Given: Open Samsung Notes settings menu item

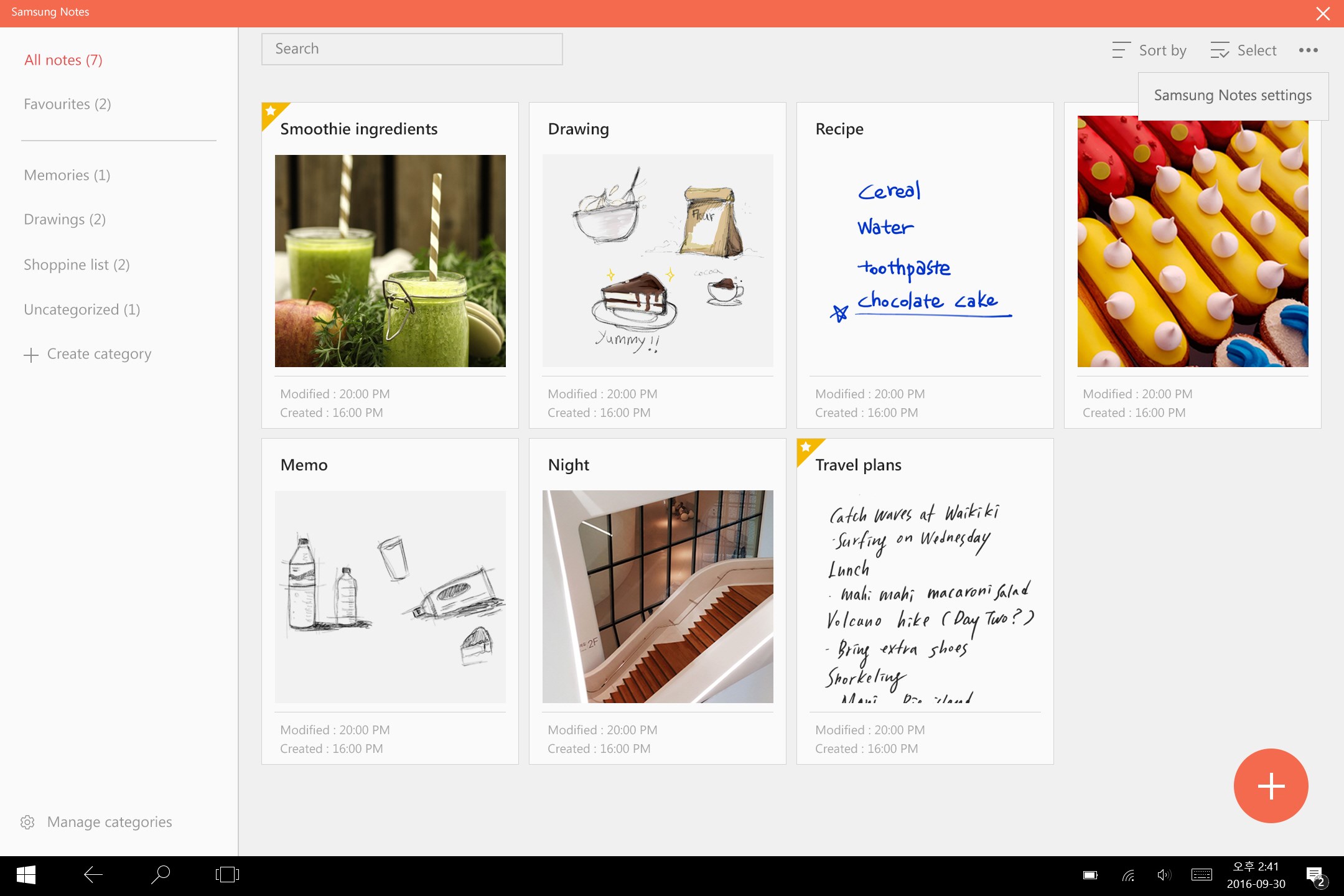Looking at the screenshot, I should click(x=1232, y=95).
